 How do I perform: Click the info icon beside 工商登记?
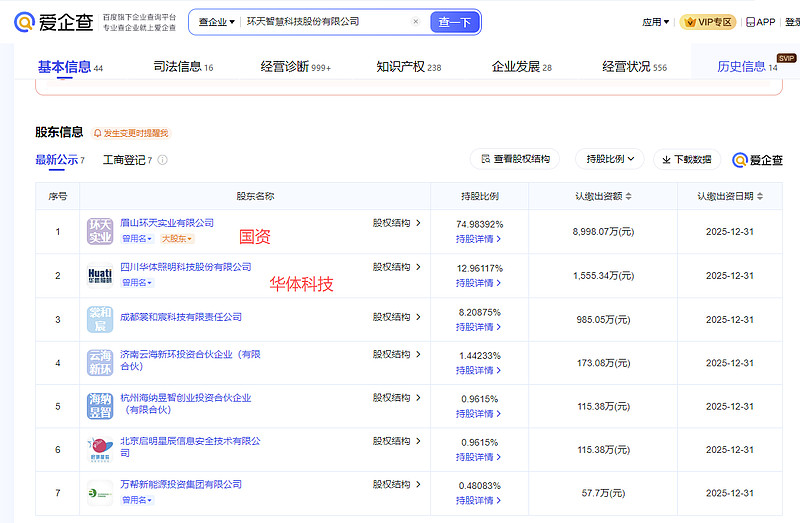point(163,160)
